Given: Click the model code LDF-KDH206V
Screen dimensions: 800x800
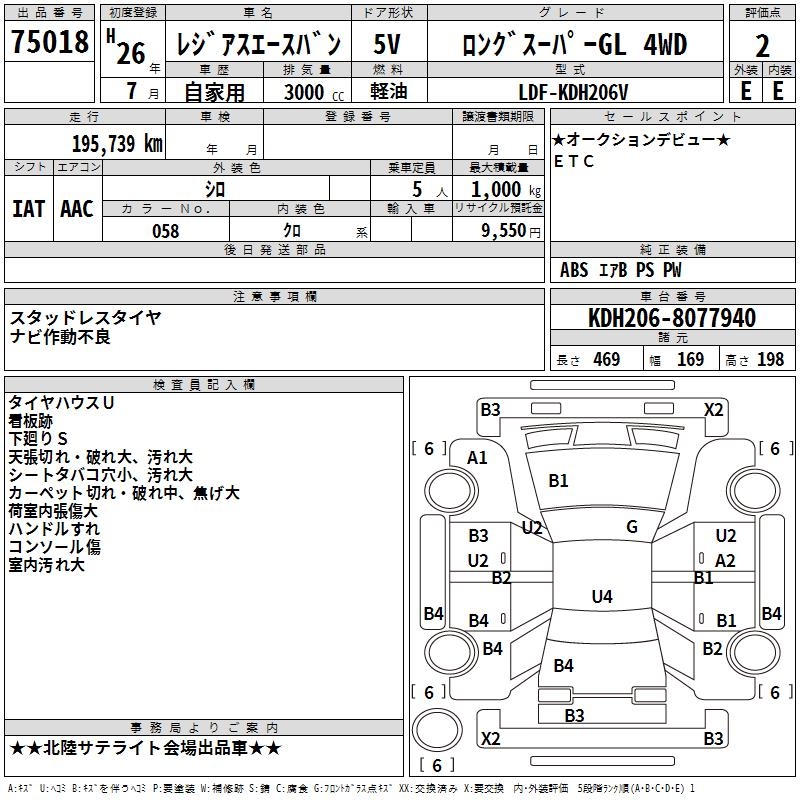Looking at the screenshot, I should point(580,92).
